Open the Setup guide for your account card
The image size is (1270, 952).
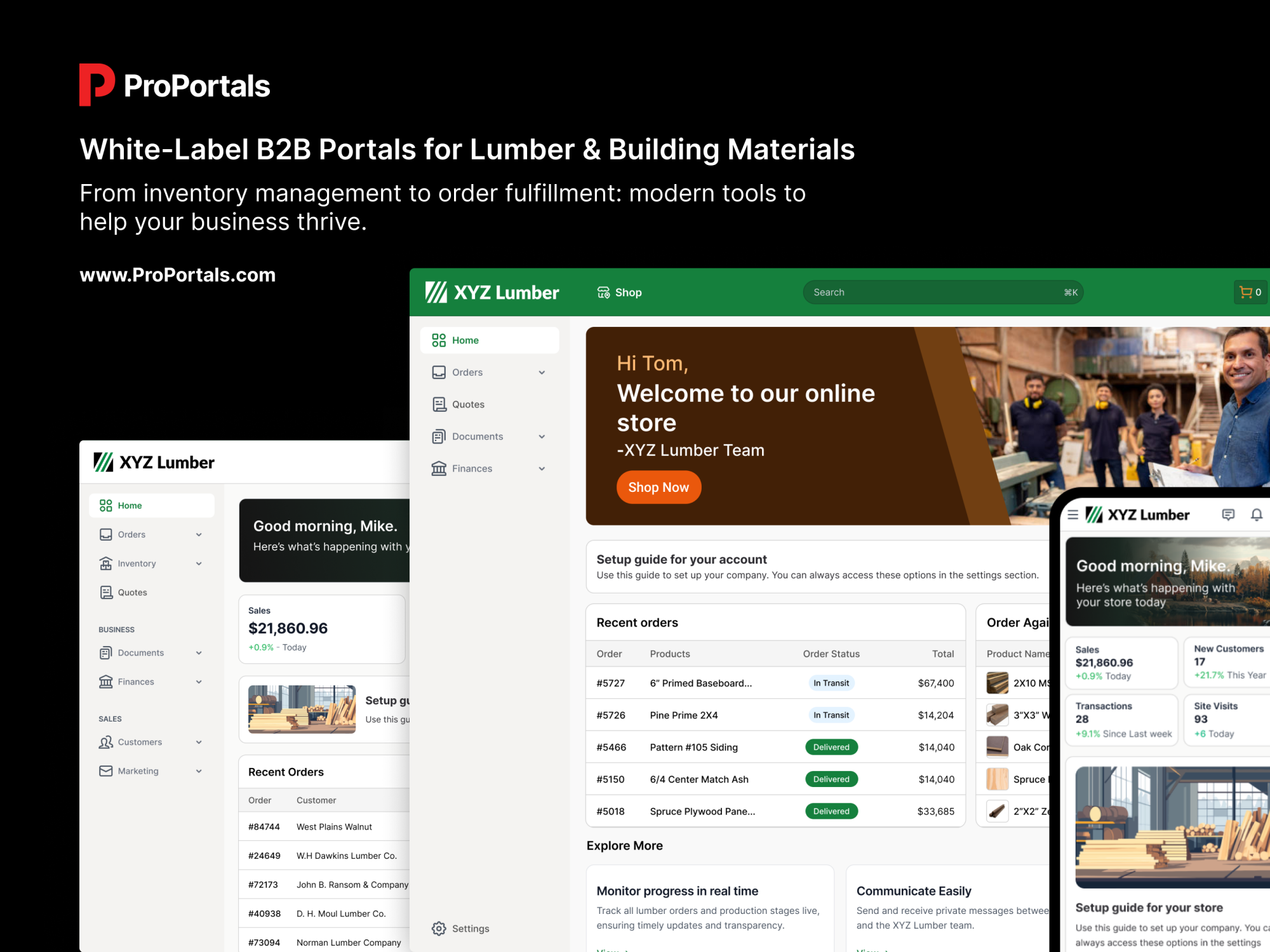(x=818, y=567)
